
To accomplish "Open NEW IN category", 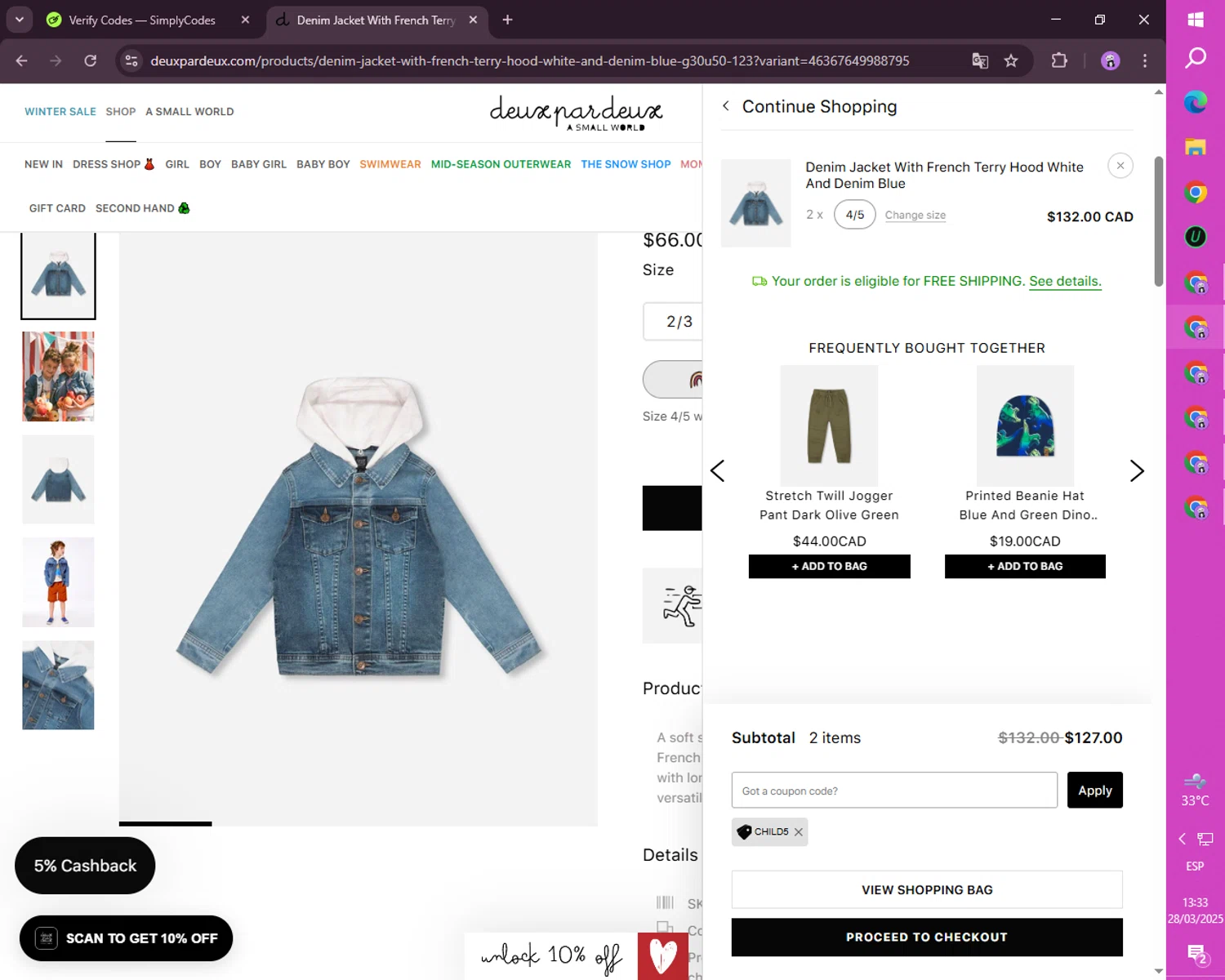I will [x=43, y=164].
